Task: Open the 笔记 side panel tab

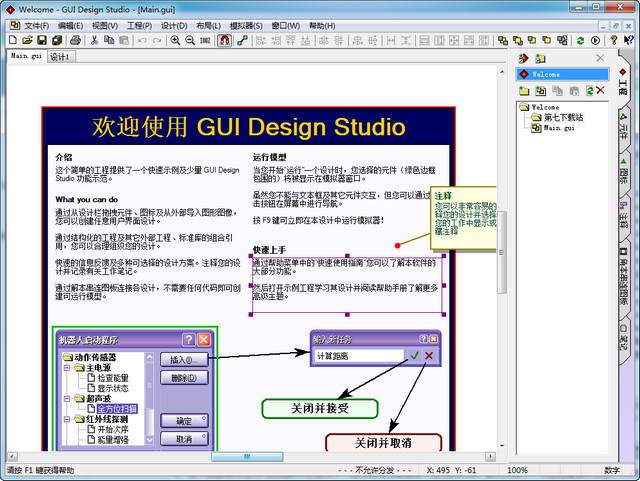Action: point(623,337)
